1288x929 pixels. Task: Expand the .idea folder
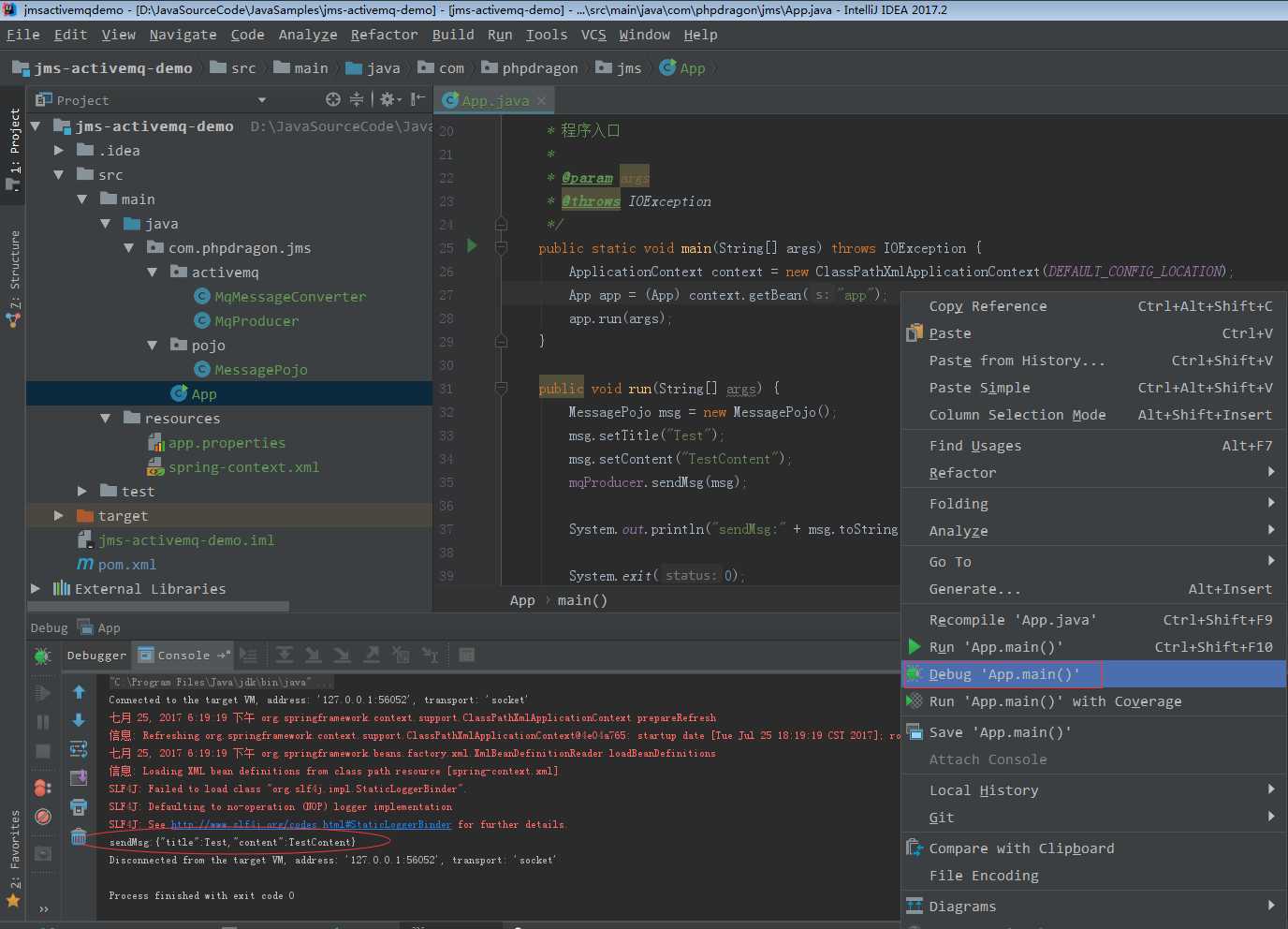(59, 151)
